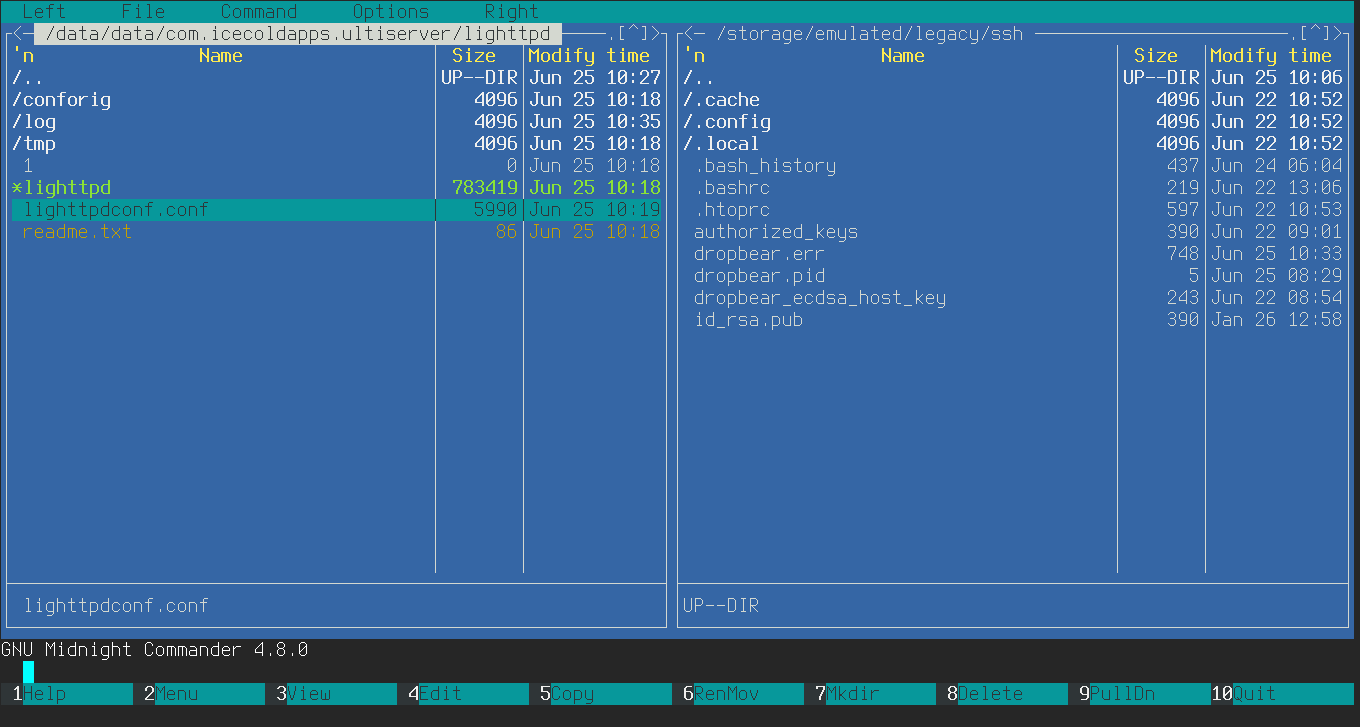Select the /conforig directory in left panel

[x=61, y=100]
